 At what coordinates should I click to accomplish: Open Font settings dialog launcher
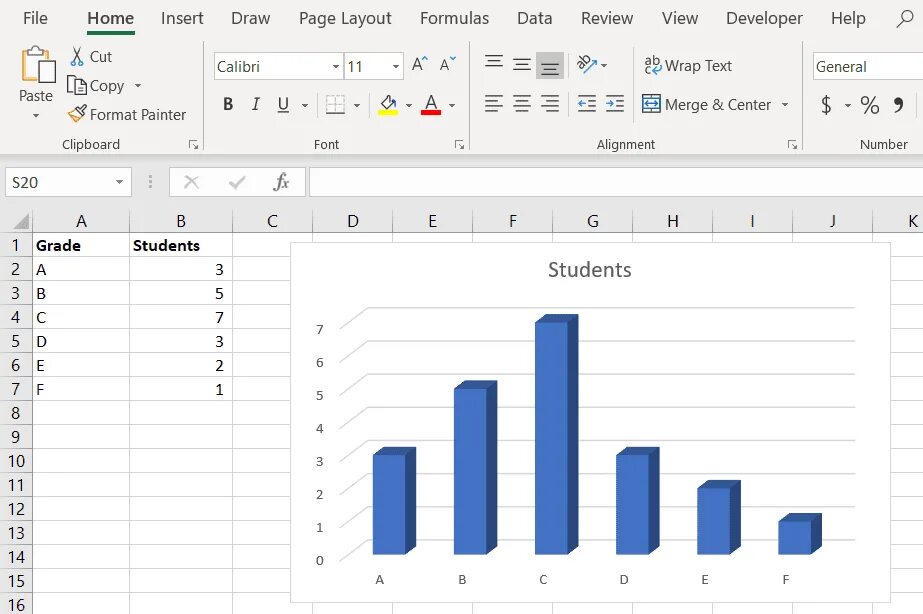coord(459,145)
